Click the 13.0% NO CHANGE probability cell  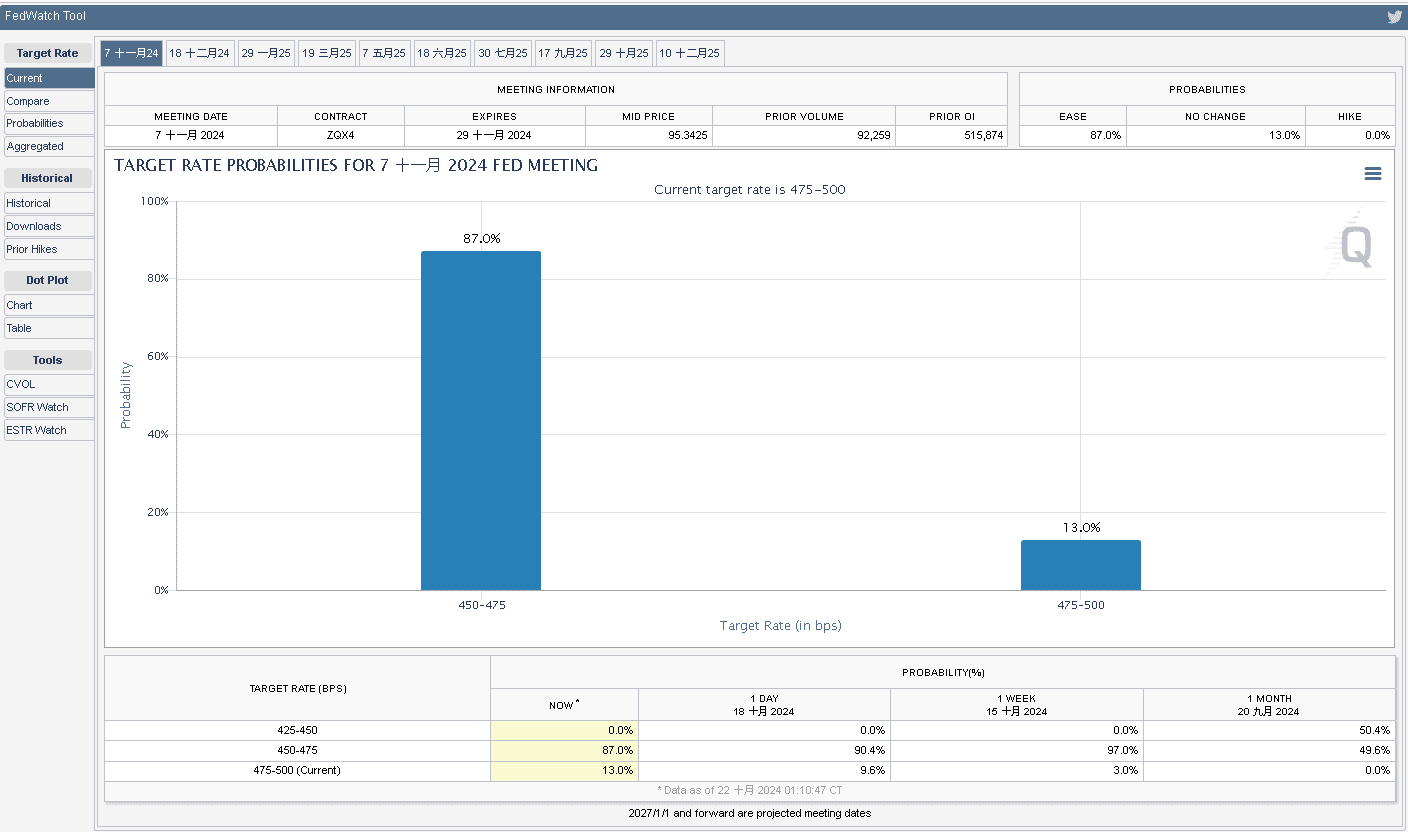[x=1216, y=135]
